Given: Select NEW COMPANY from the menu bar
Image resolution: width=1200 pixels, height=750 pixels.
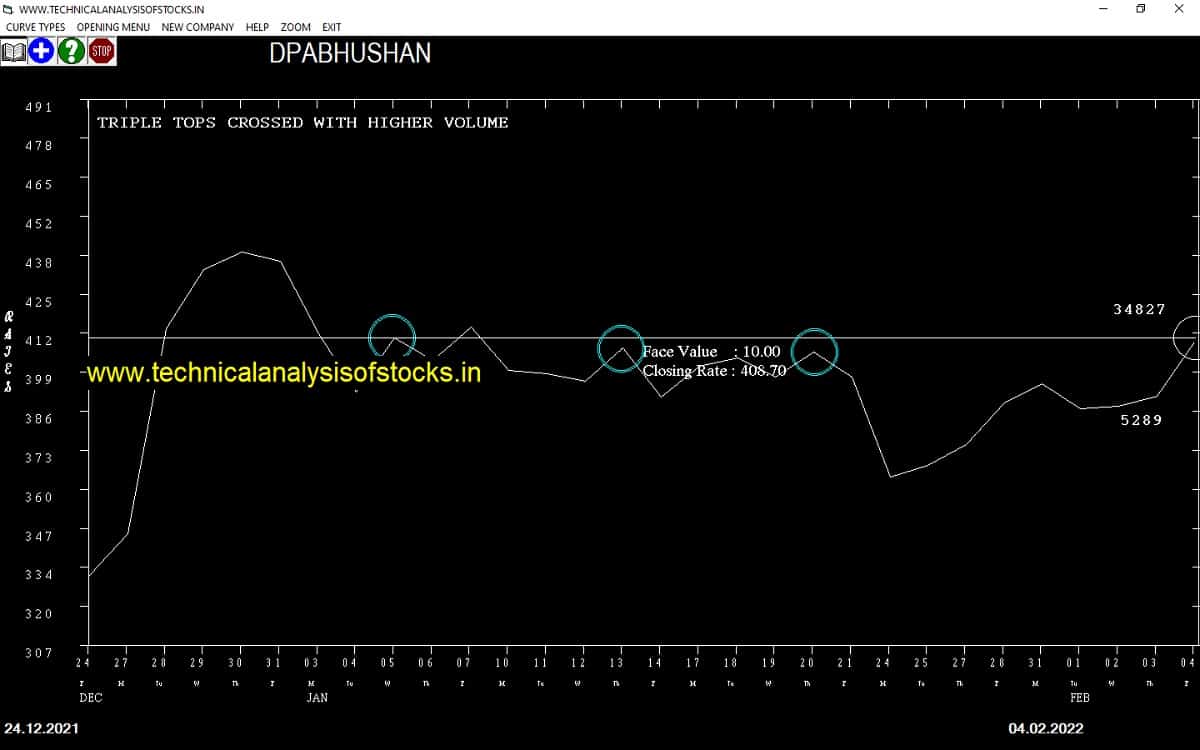Looking at the screenshot, I should click(197, 27).
